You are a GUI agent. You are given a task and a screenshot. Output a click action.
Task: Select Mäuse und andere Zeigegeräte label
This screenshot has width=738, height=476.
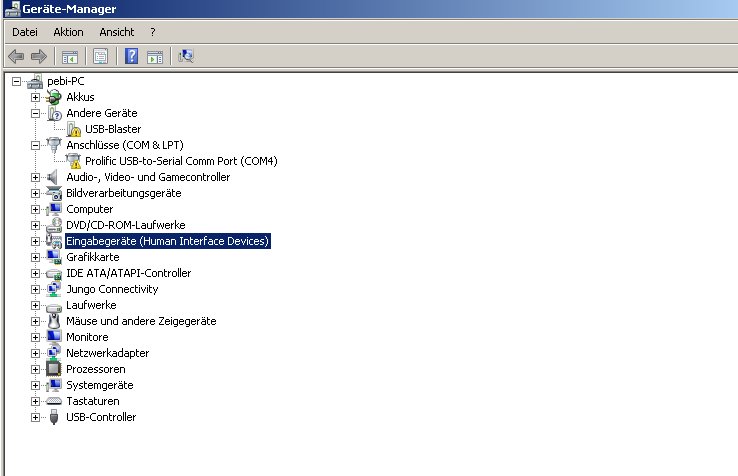pos(141,321)
